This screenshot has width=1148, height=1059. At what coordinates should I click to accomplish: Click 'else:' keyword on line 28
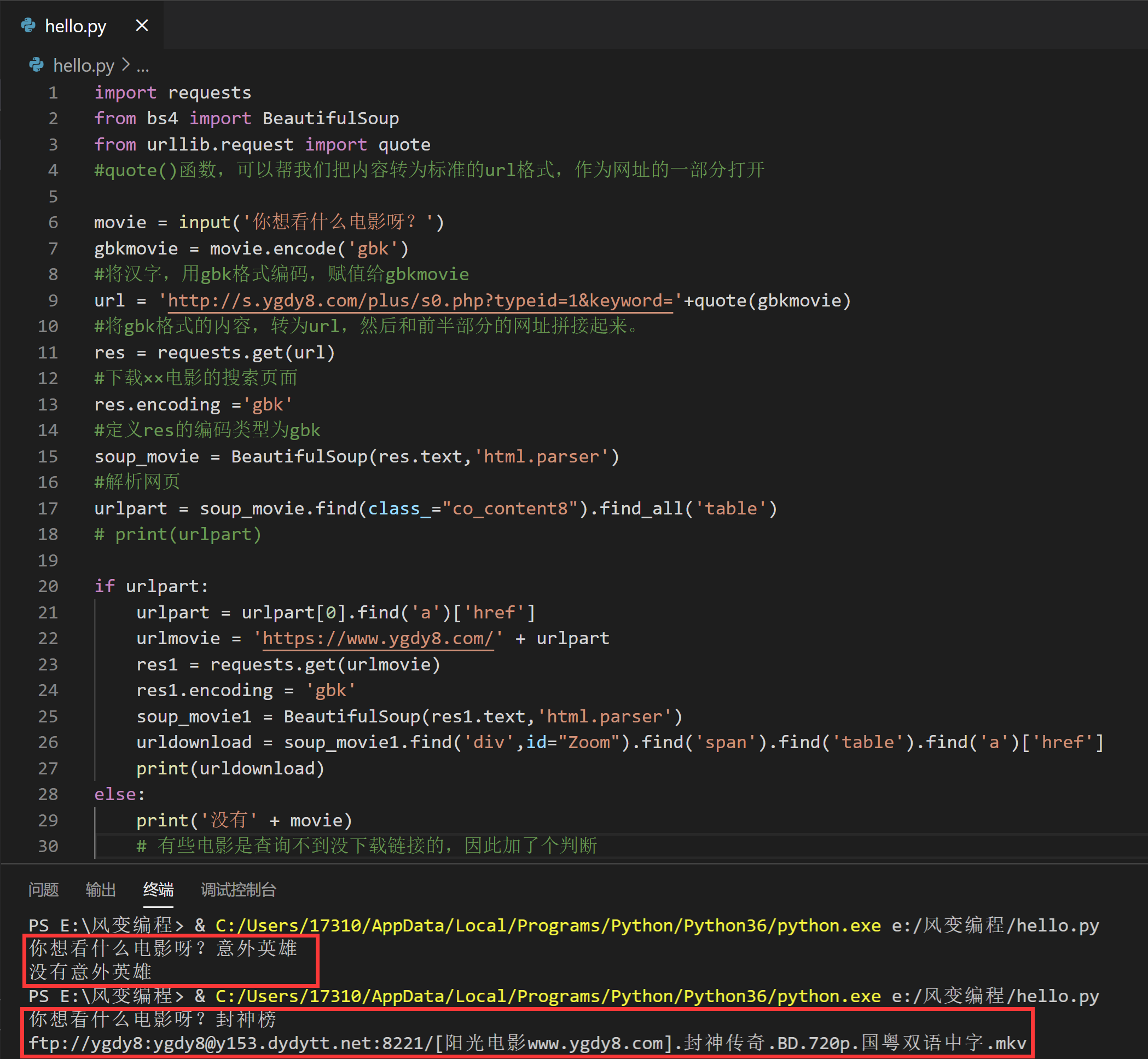click(x=120, y=794)
